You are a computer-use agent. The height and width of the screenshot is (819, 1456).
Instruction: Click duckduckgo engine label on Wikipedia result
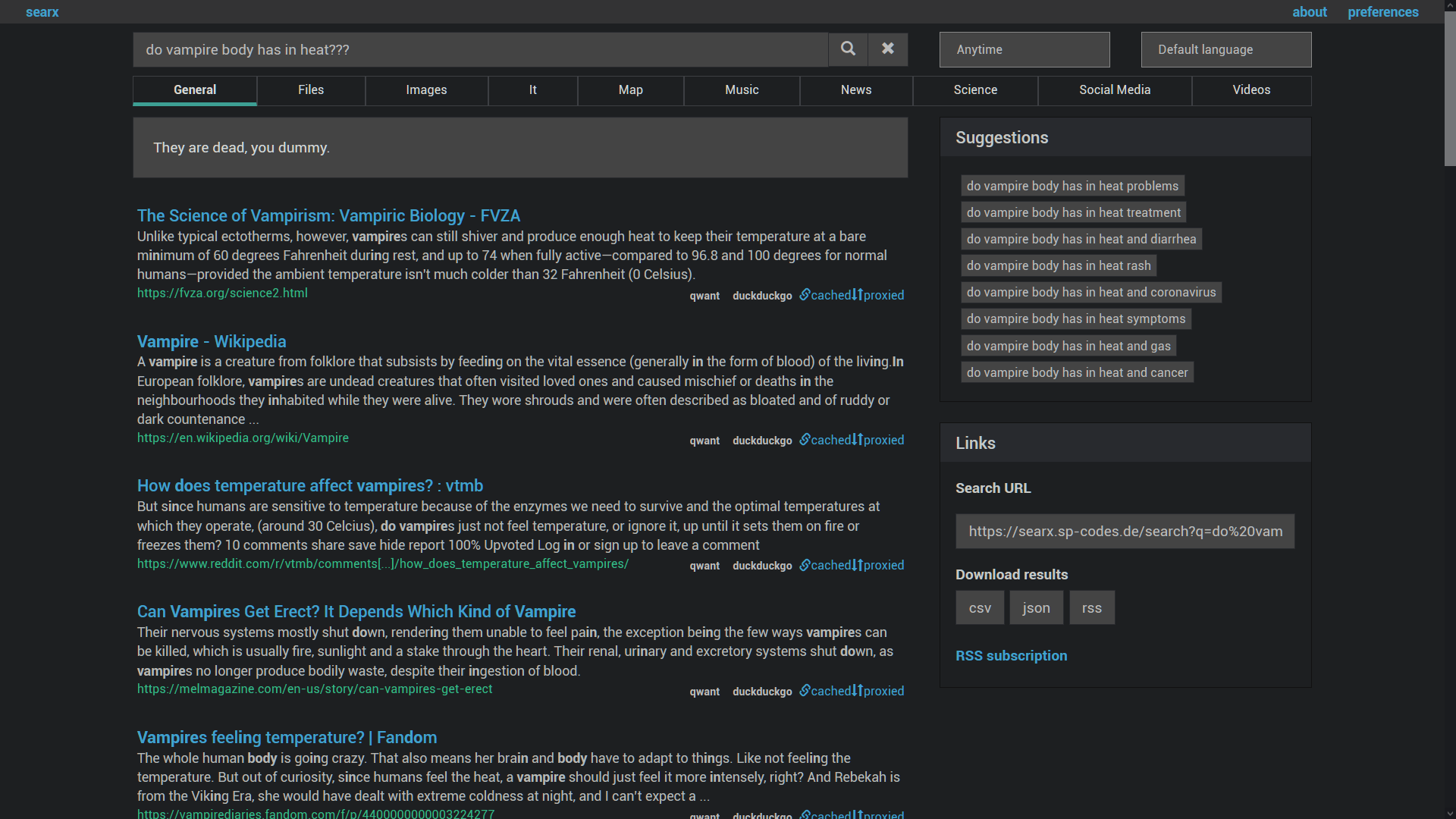pyautogui.click(x=762, y=441)
